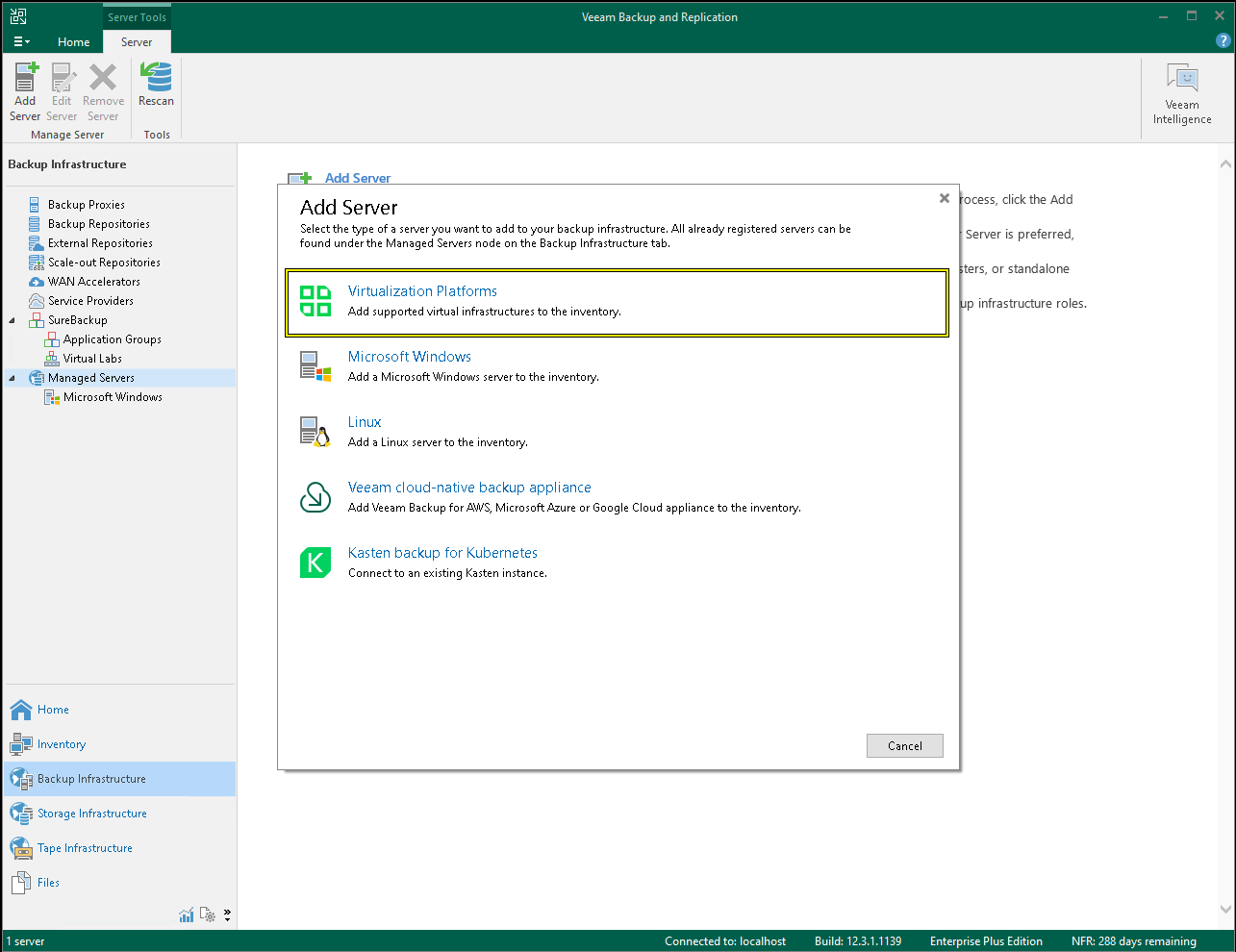Click the Veeam cloud-native appliance icon
The width and height of the screenshot is (1236, 952).
[315, 497]
